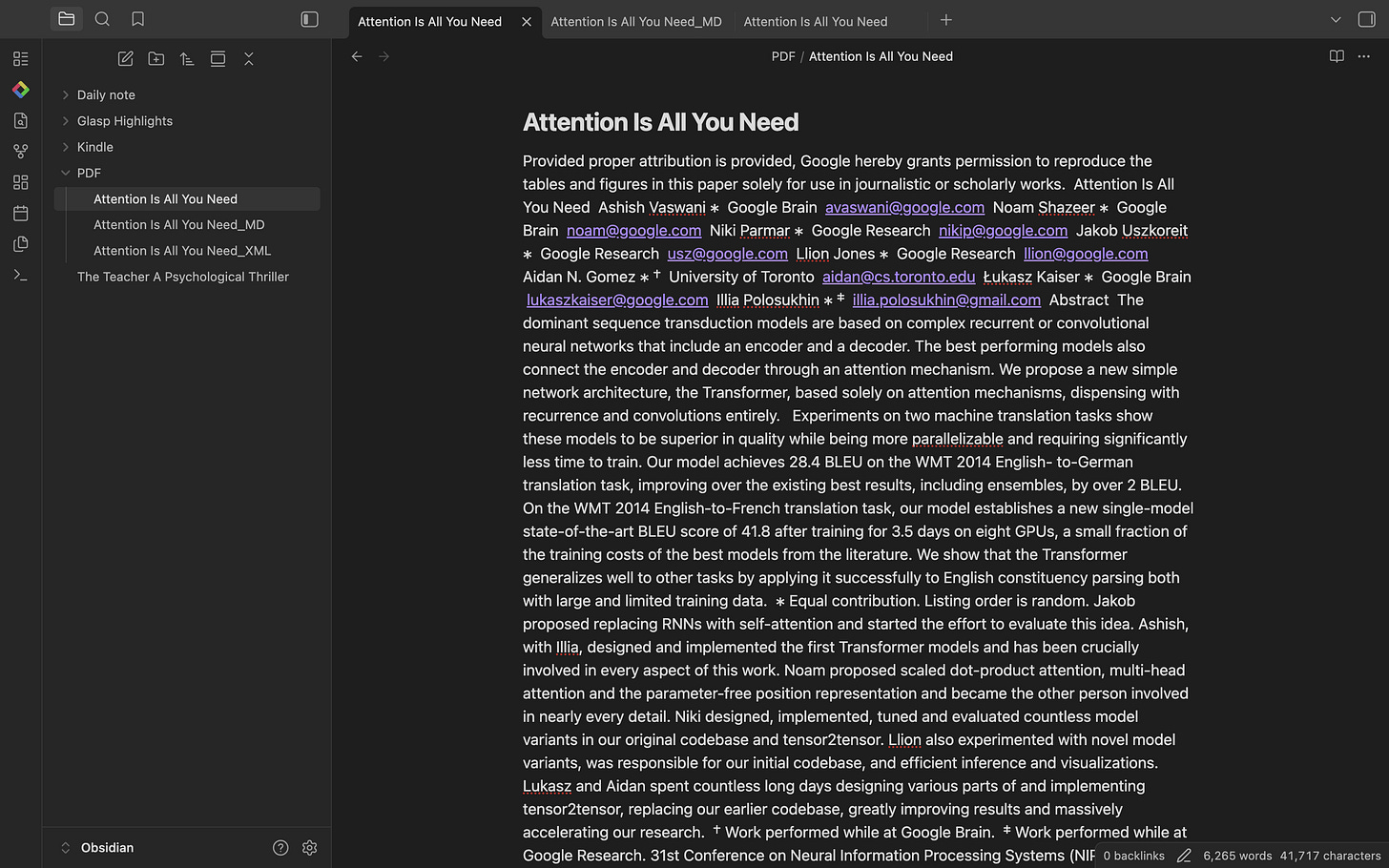Image resolution: width=1389 pixels, height=868 pixels.
Task: Open canvas grid ribbon icon
Action: pyautogui.click(x=21, y=182)
